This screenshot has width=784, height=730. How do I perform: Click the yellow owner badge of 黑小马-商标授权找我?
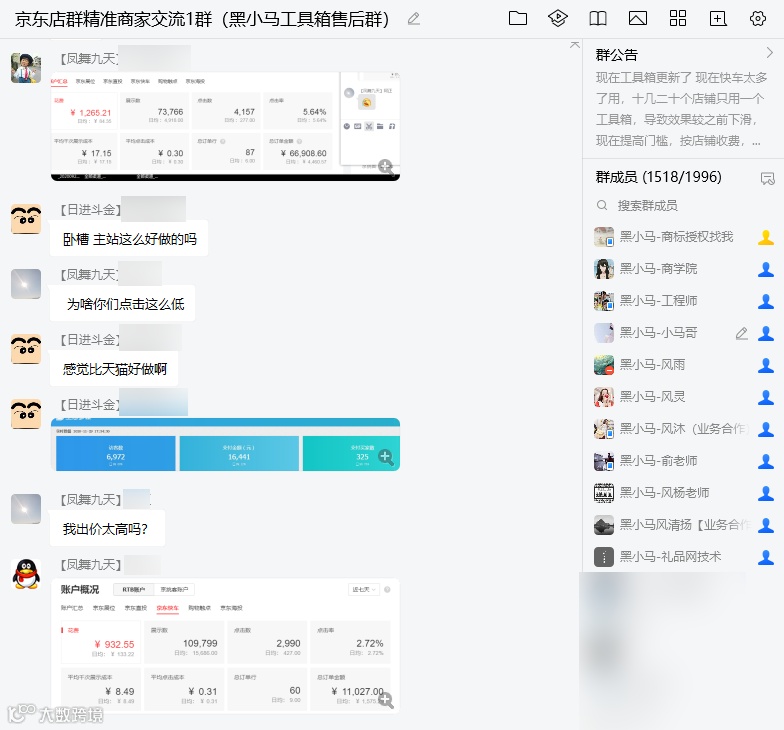pyautogui.click(x=766, y=237)
